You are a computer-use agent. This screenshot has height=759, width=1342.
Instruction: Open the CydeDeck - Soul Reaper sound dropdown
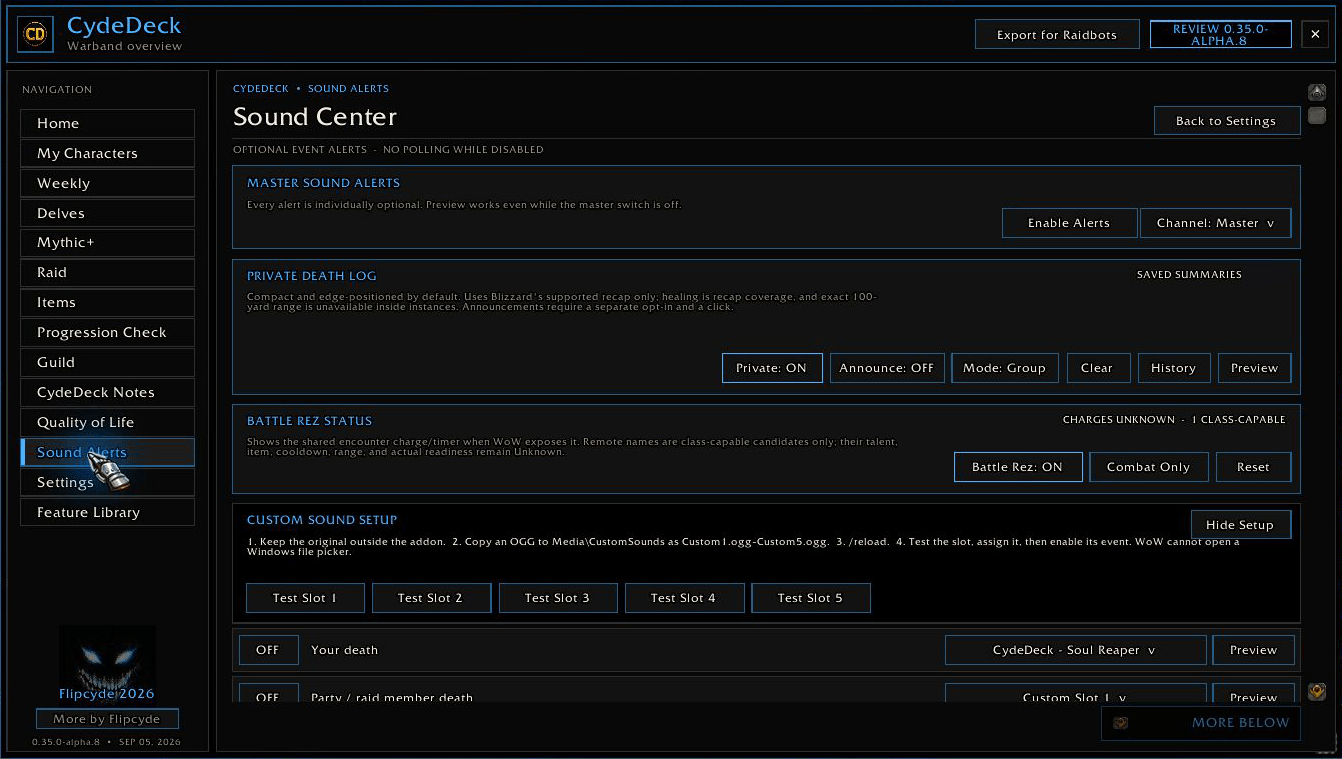[1075, 650]
